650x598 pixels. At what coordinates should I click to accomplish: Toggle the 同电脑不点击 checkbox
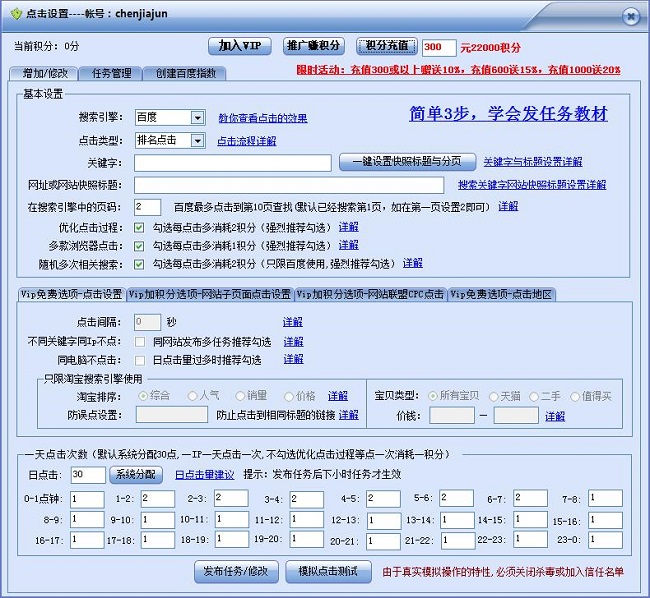click(x=140, y=361)
